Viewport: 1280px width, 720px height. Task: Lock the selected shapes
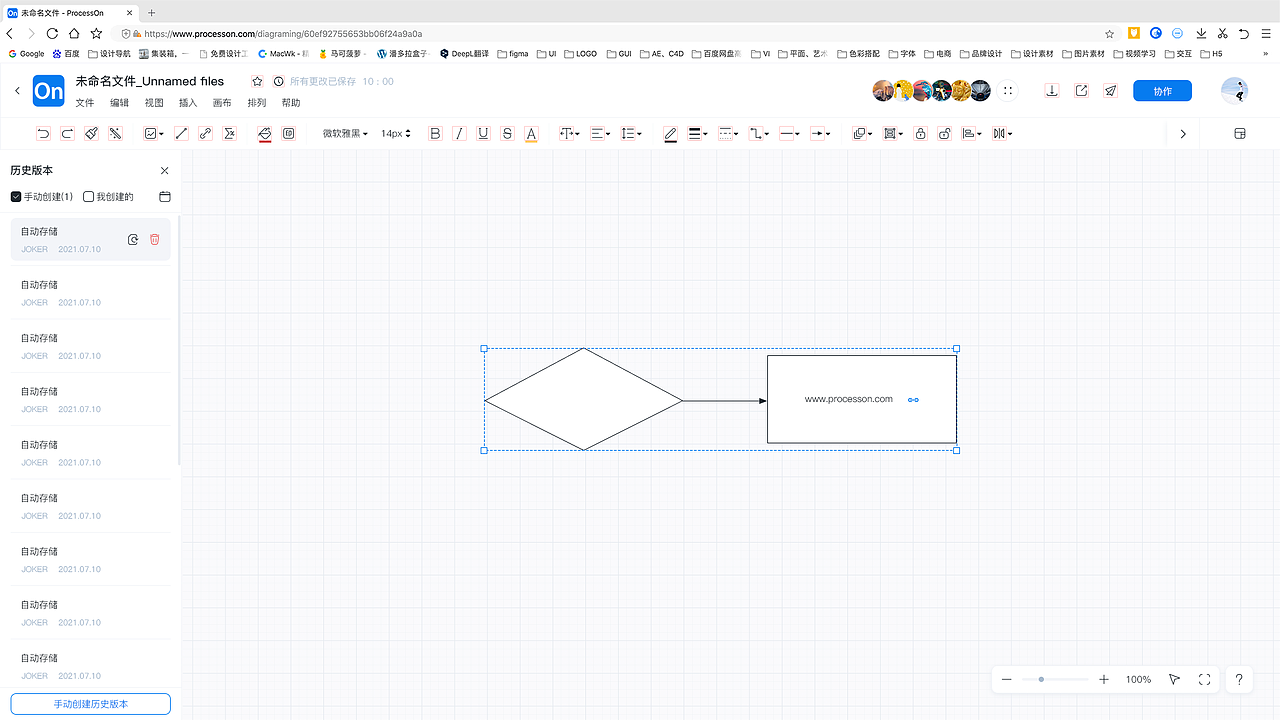click(x=920, y=133)
